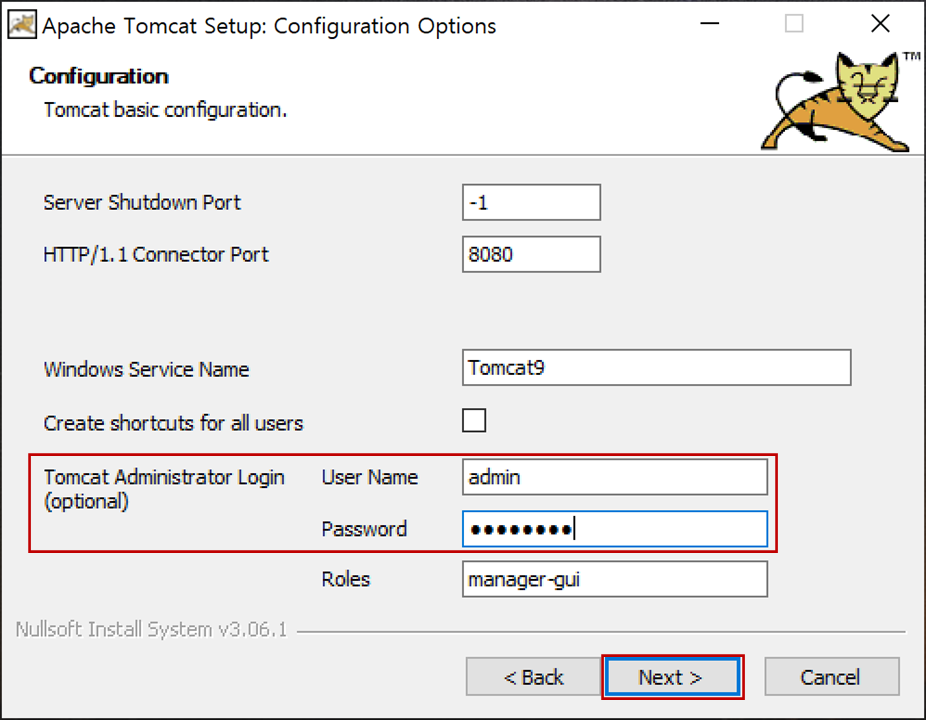Click "Tomcat basic configuration." subtitle

point(165,110)
